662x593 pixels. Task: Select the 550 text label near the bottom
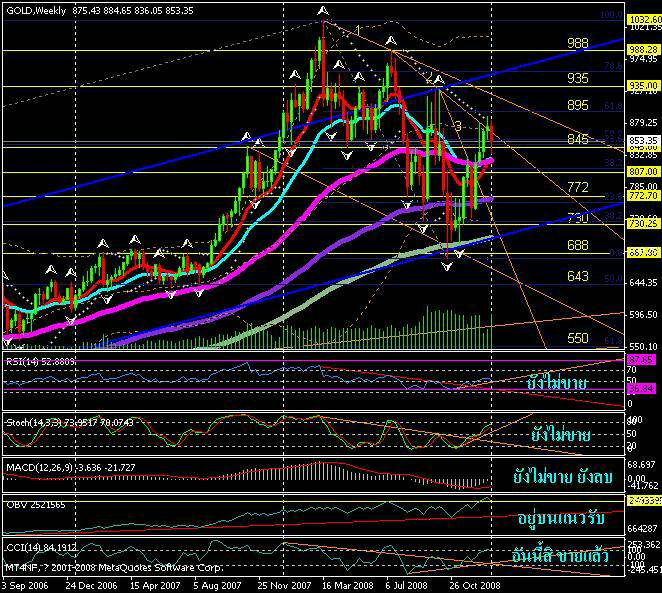tap(577, 339)
